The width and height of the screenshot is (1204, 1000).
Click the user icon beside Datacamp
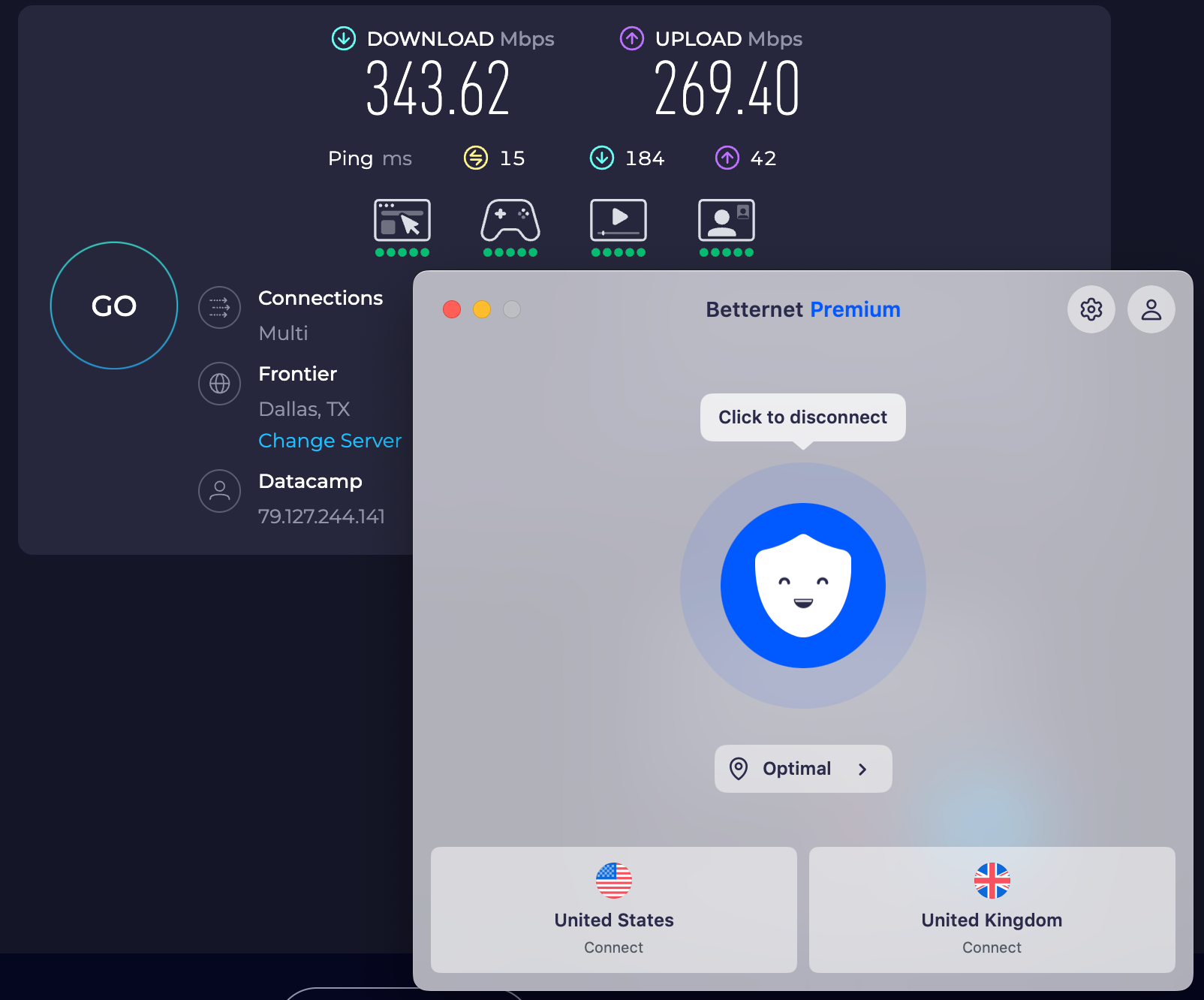pos(219,491)
